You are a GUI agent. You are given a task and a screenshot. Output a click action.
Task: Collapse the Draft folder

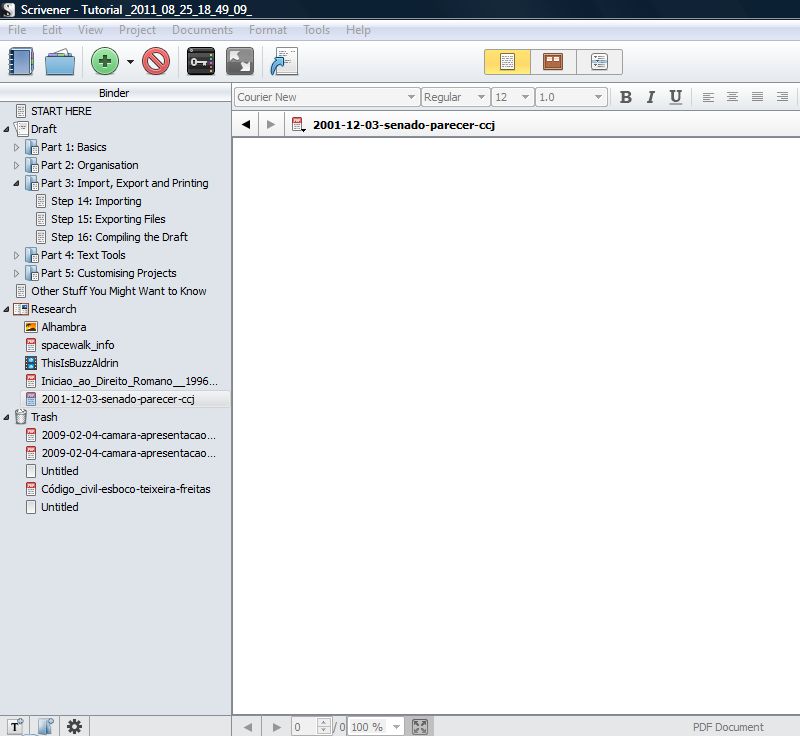pos(6,129)
